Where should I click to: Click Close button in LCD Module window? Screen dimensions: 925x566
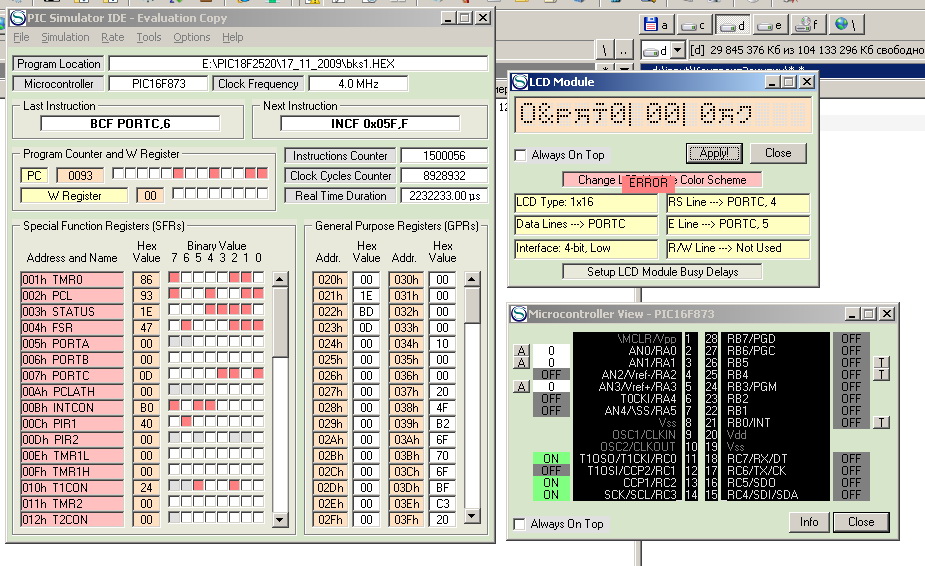pyautogui.click(x=778, y=153)
